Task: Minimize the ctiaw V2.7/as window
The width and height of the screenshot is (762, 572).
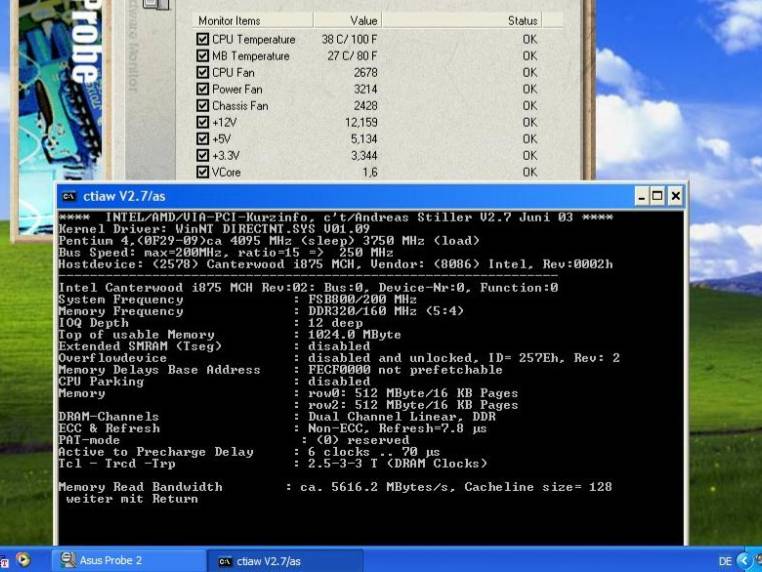Action: pos(641,196)
